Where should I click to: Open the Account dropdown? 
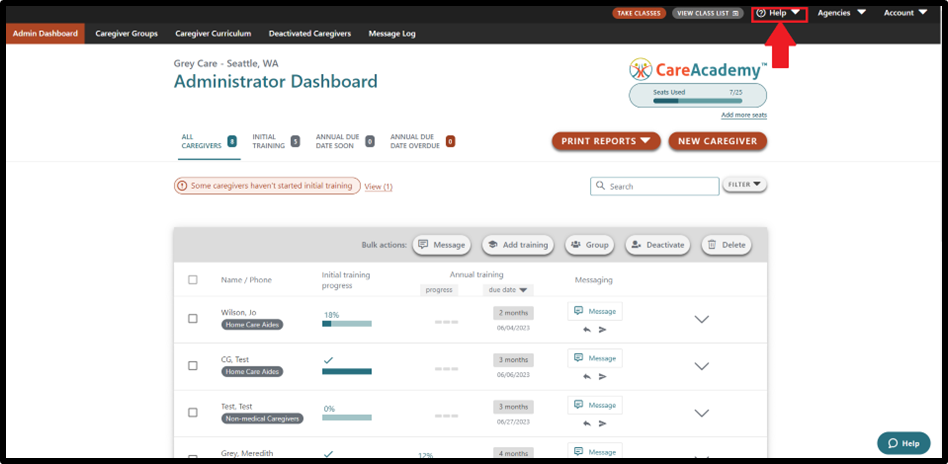click(x=905, y=13)
